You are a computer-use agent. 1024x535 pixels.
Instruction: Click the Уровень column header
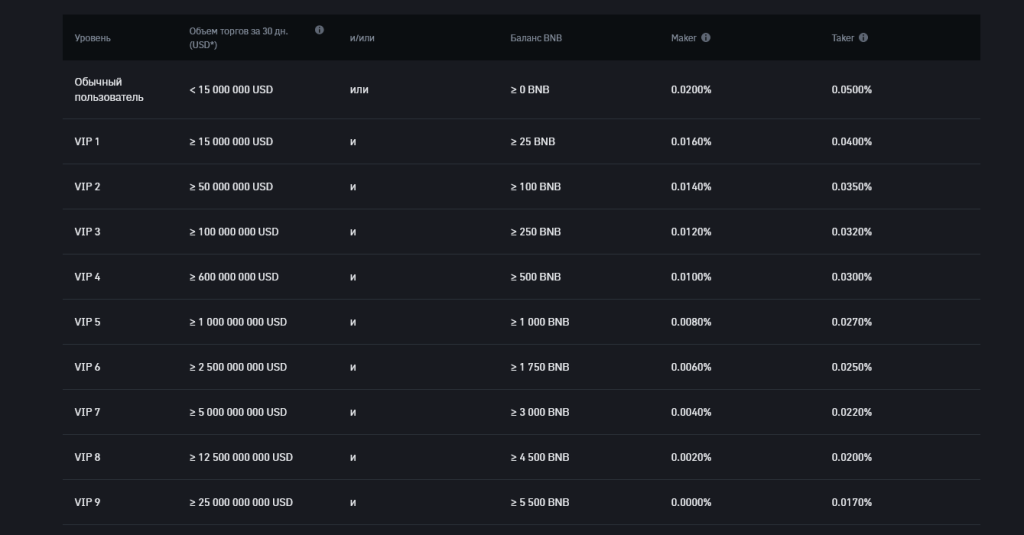point(92,38)
